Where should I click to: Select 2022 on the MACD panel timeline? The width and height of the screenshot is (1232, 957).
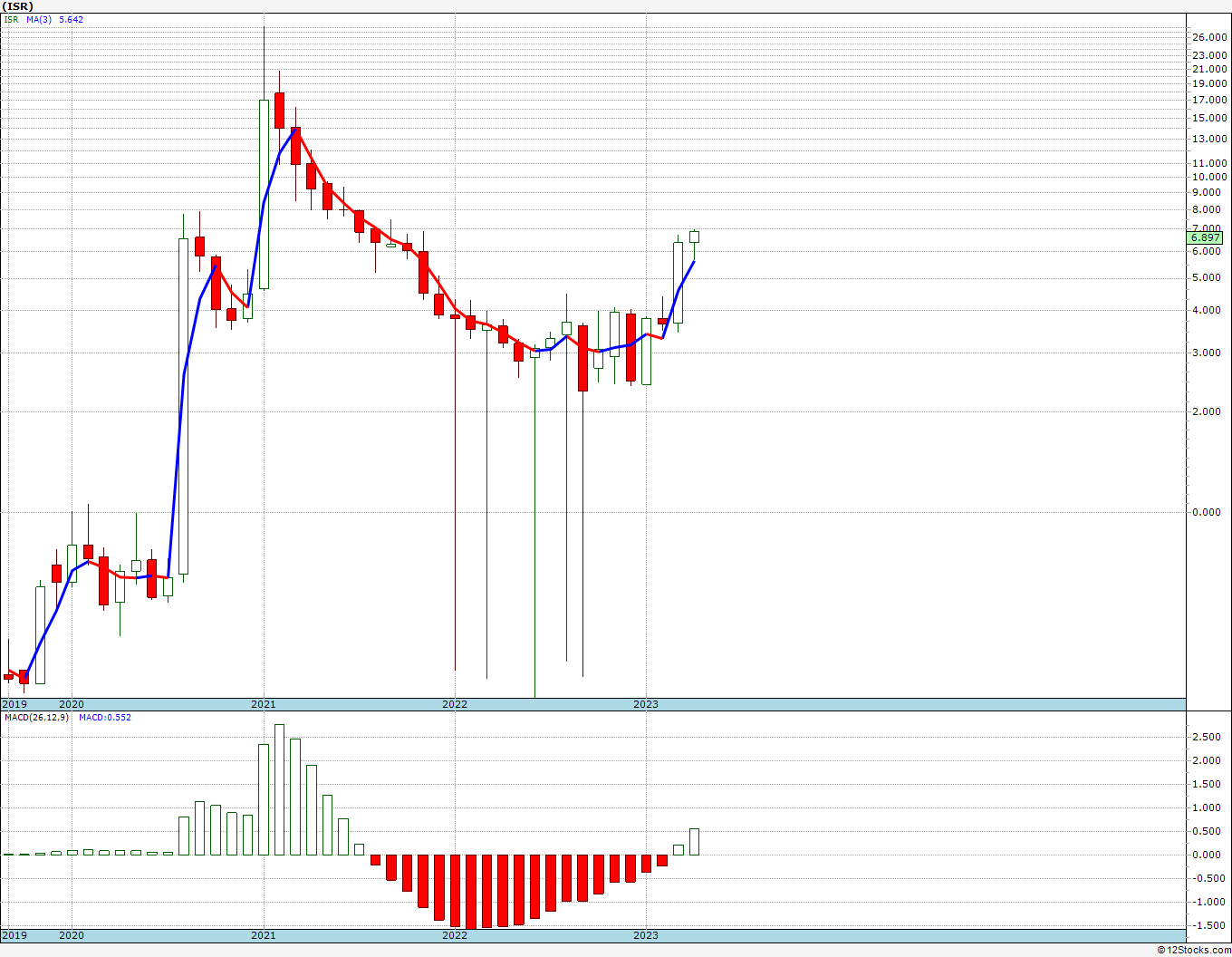455,935
